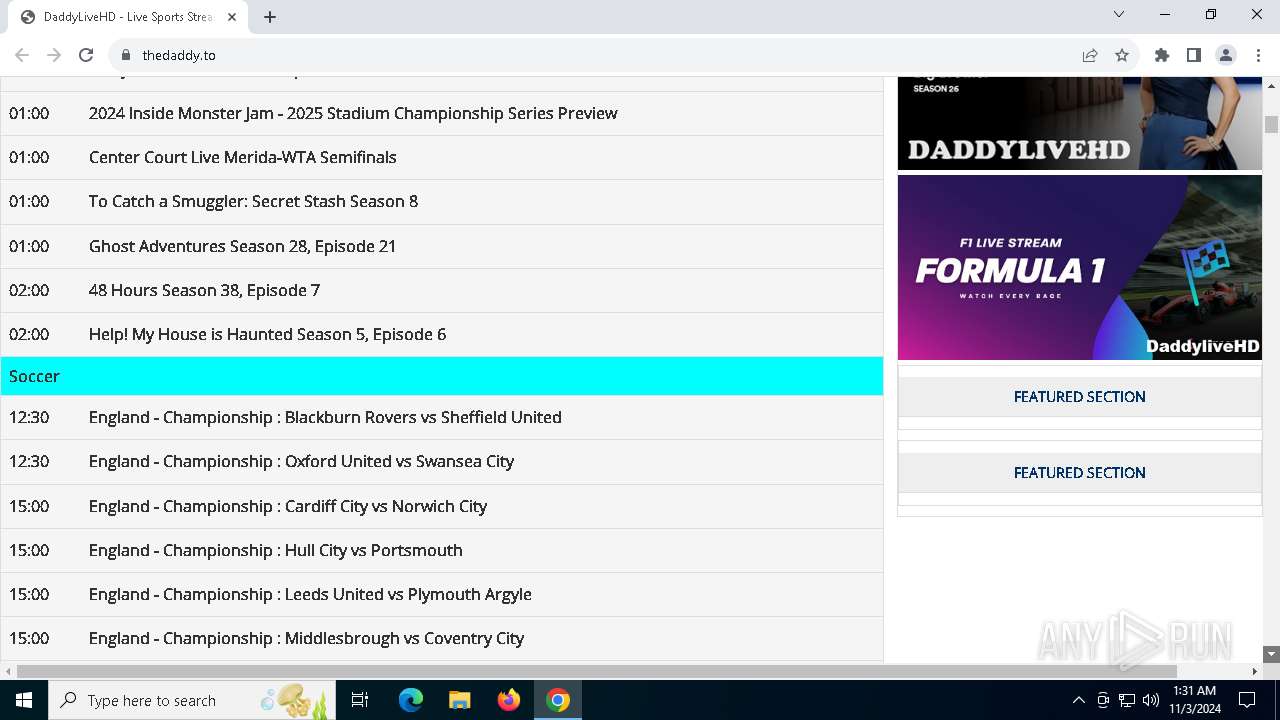Open site info lock icon

click(126, 55)
